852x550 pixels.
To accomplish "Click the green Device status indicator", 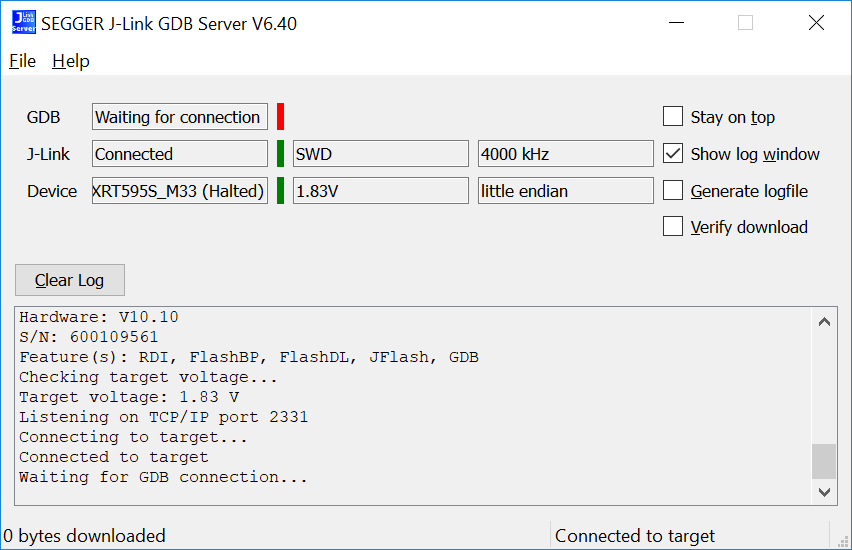I will (281, 190).
